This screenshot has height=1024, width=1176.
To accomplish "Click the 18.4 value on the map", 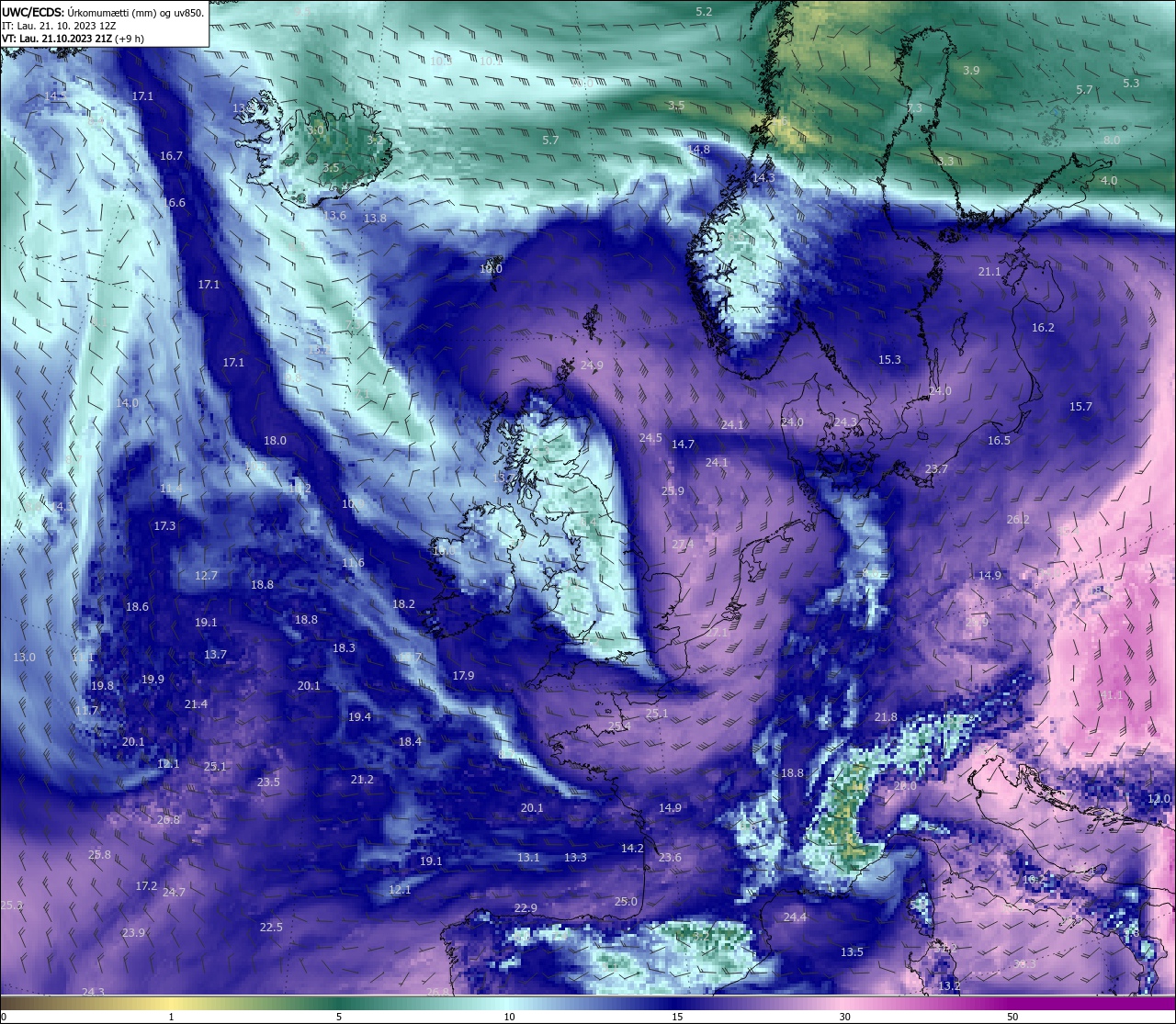I will coord(411,742).
